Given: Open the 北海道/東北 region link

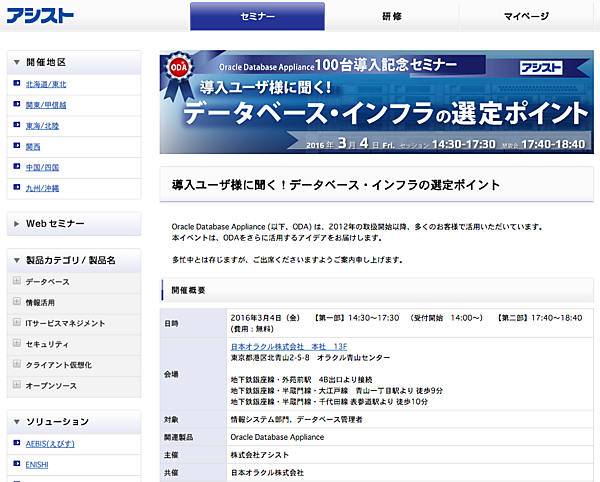Looking at the screenshot, I should coord(46,84).
